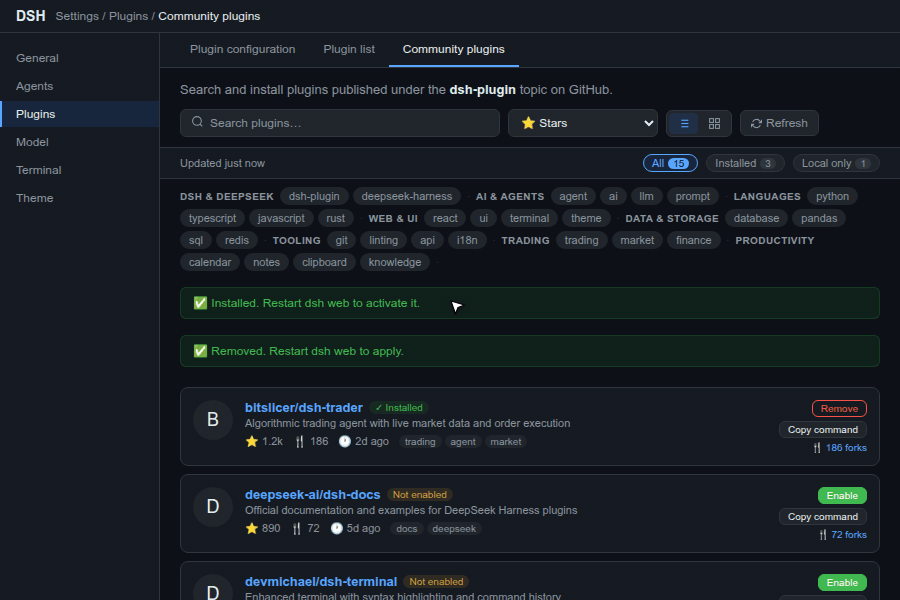The width and height of the screenshot is (900, 600).
Task: Focus the Search plugins field
Action: 340,123
